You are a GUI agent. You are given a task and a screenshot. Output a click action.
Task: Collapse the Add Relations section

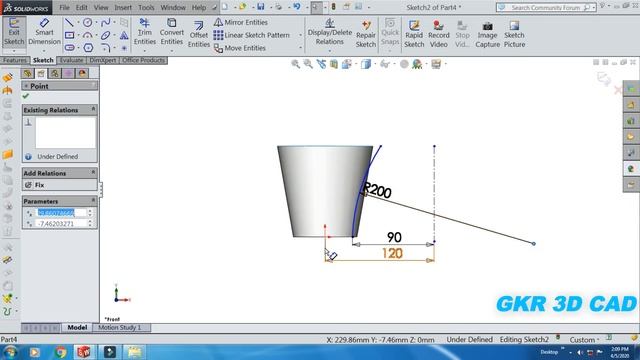click(x=93, y=172)
